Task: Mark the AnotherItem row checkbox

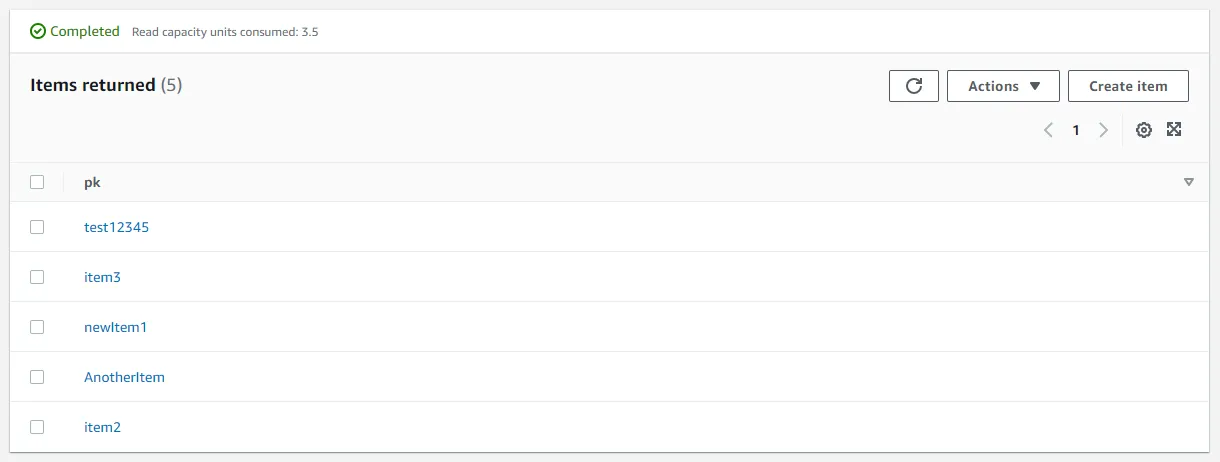Action: click(37, 377)
